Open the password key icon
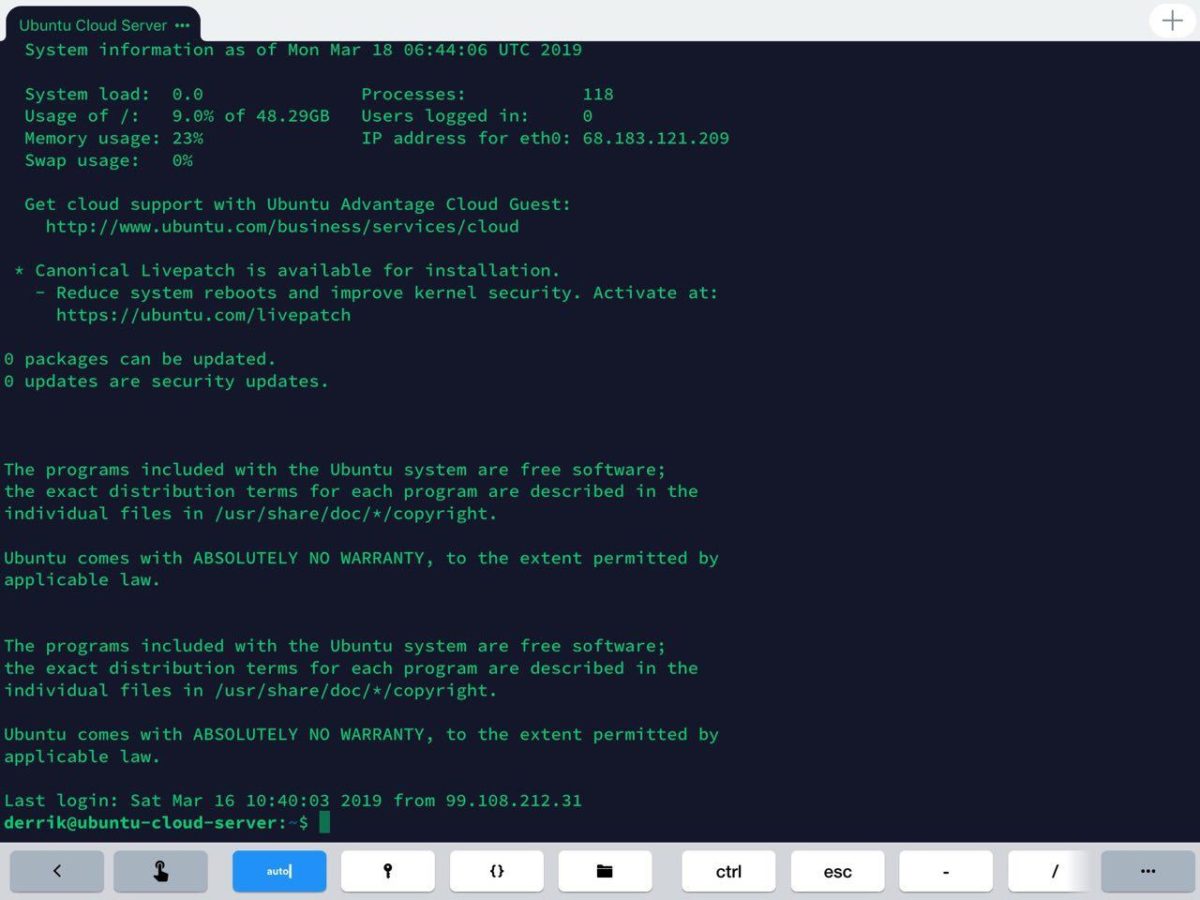The image size is (1200, 900). click(388, 871)
